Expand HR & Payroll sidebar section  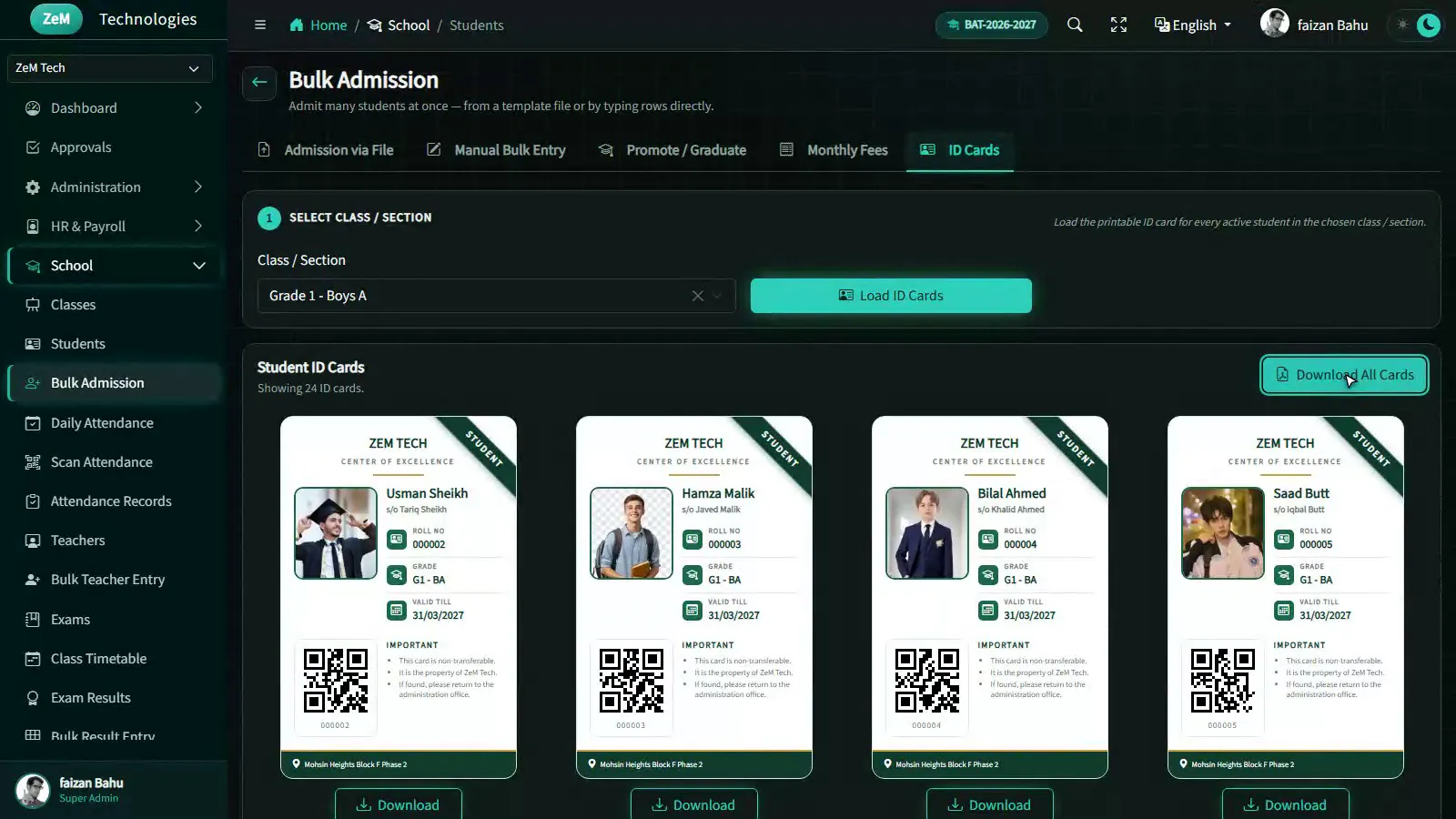114,226
